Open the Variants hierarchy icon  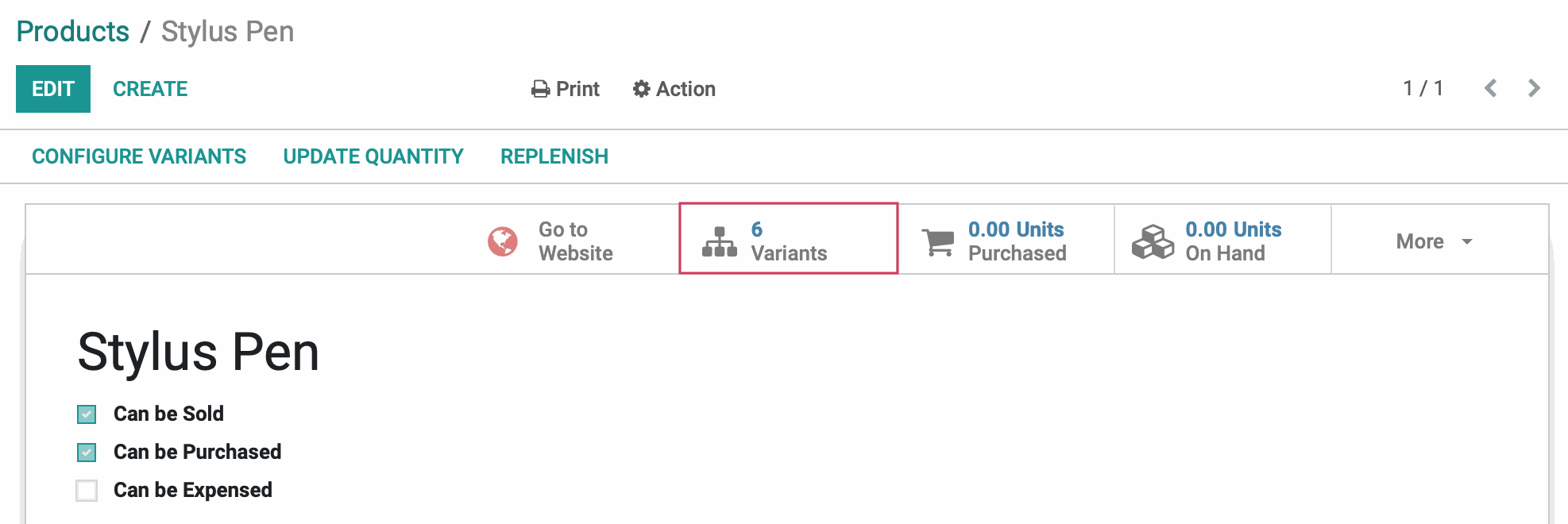[720, 241]
